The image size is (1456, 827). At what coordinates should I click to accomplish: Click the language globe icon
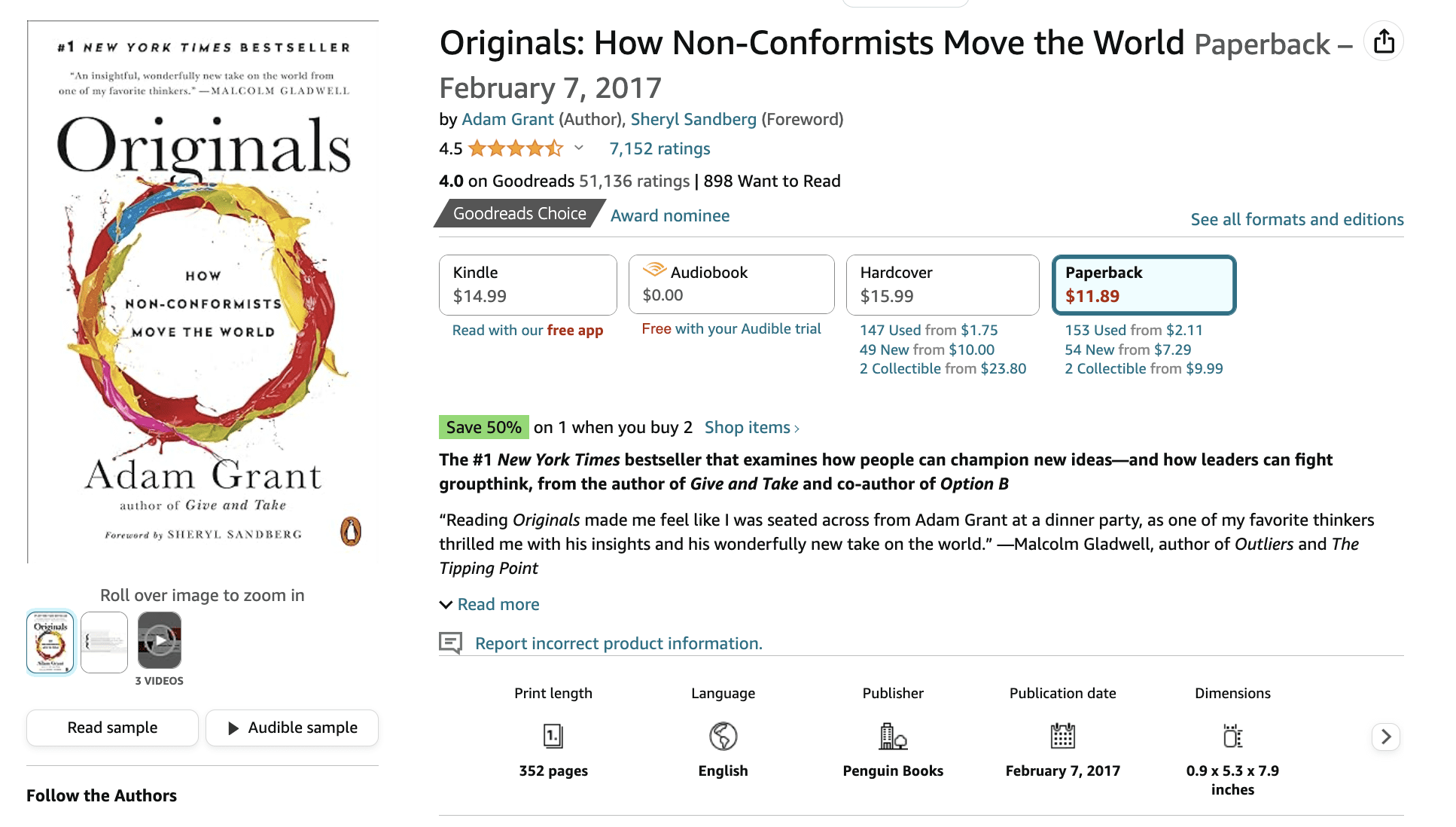(x=723, y=736)
